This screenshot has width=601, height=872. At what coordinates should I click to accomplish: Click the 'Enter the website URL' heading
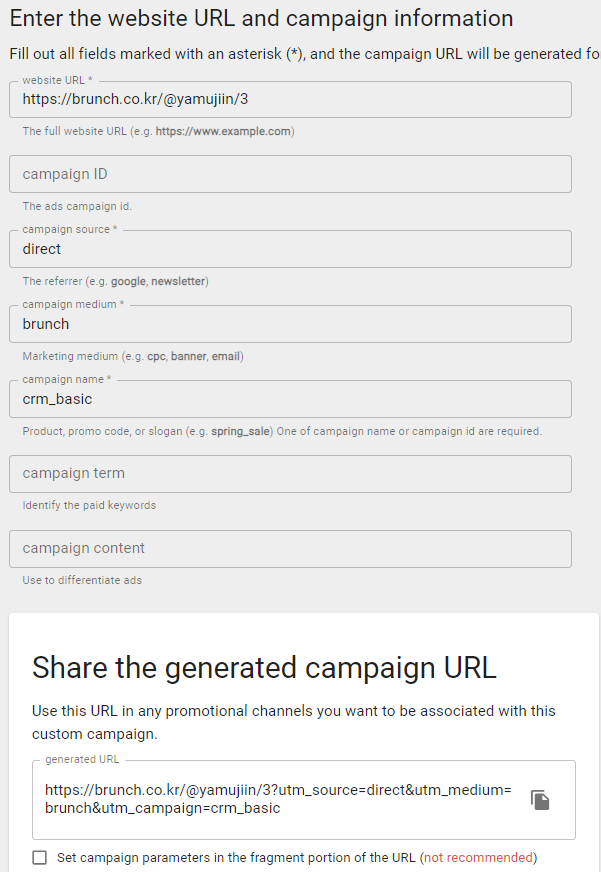click(261, 19)
